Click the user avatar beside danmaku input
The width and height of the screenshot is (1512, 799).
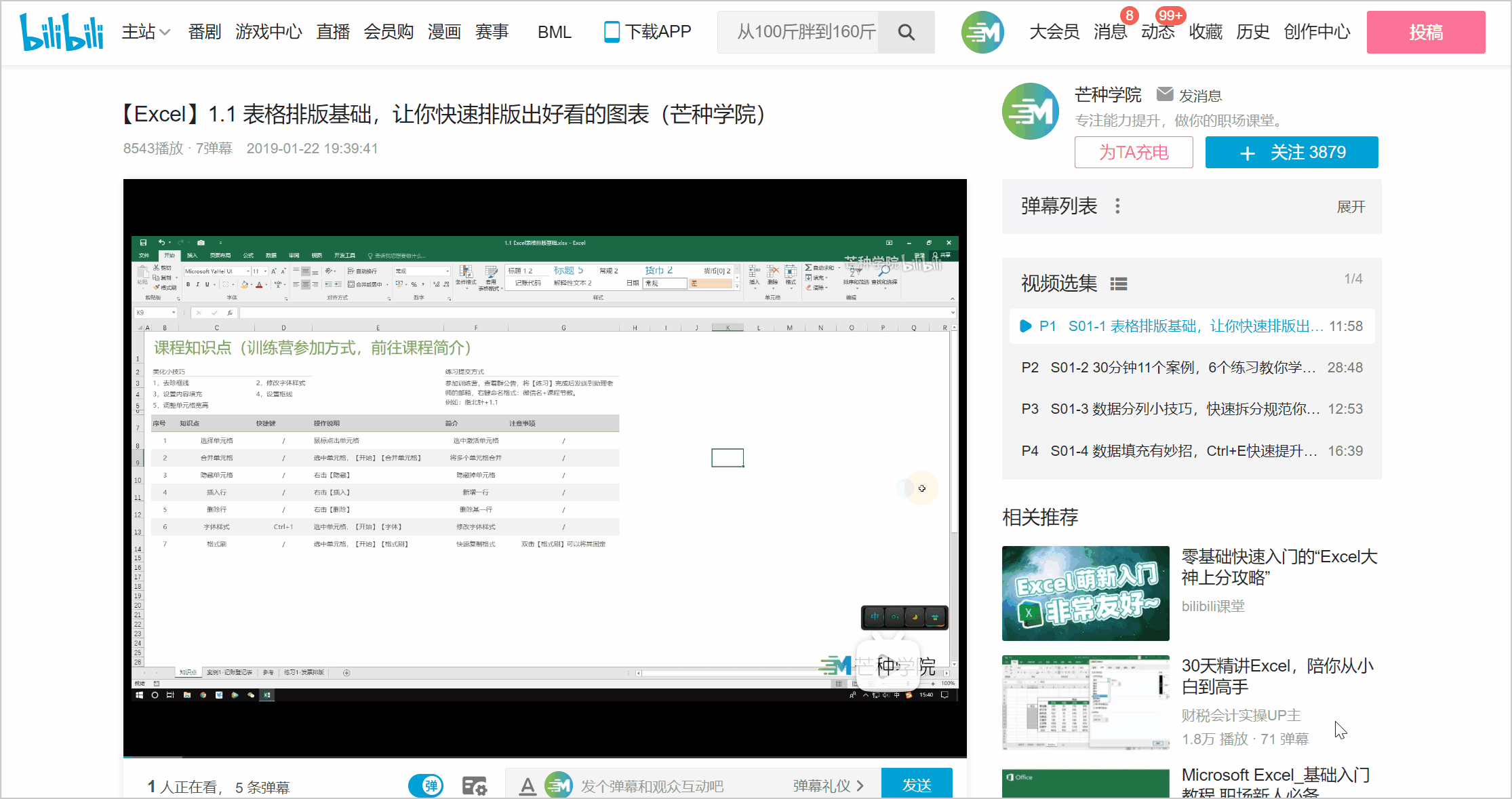(559, 785)
